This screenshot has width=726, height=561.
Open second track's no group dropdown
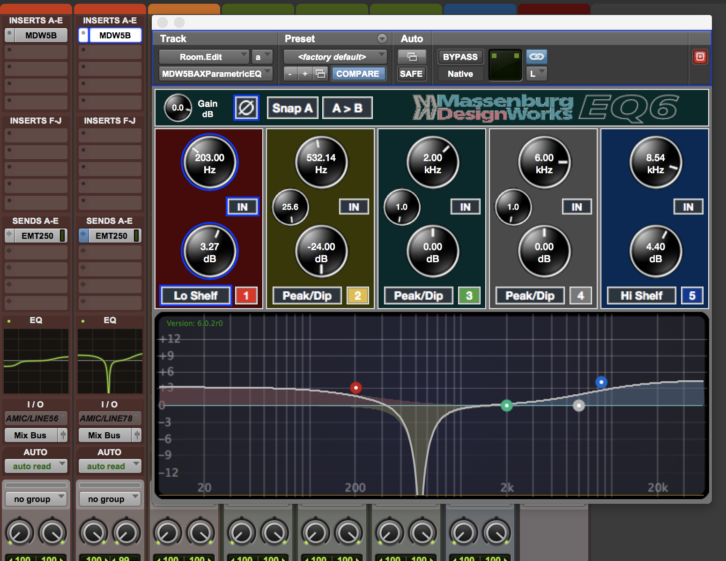(x=110, y=499)
